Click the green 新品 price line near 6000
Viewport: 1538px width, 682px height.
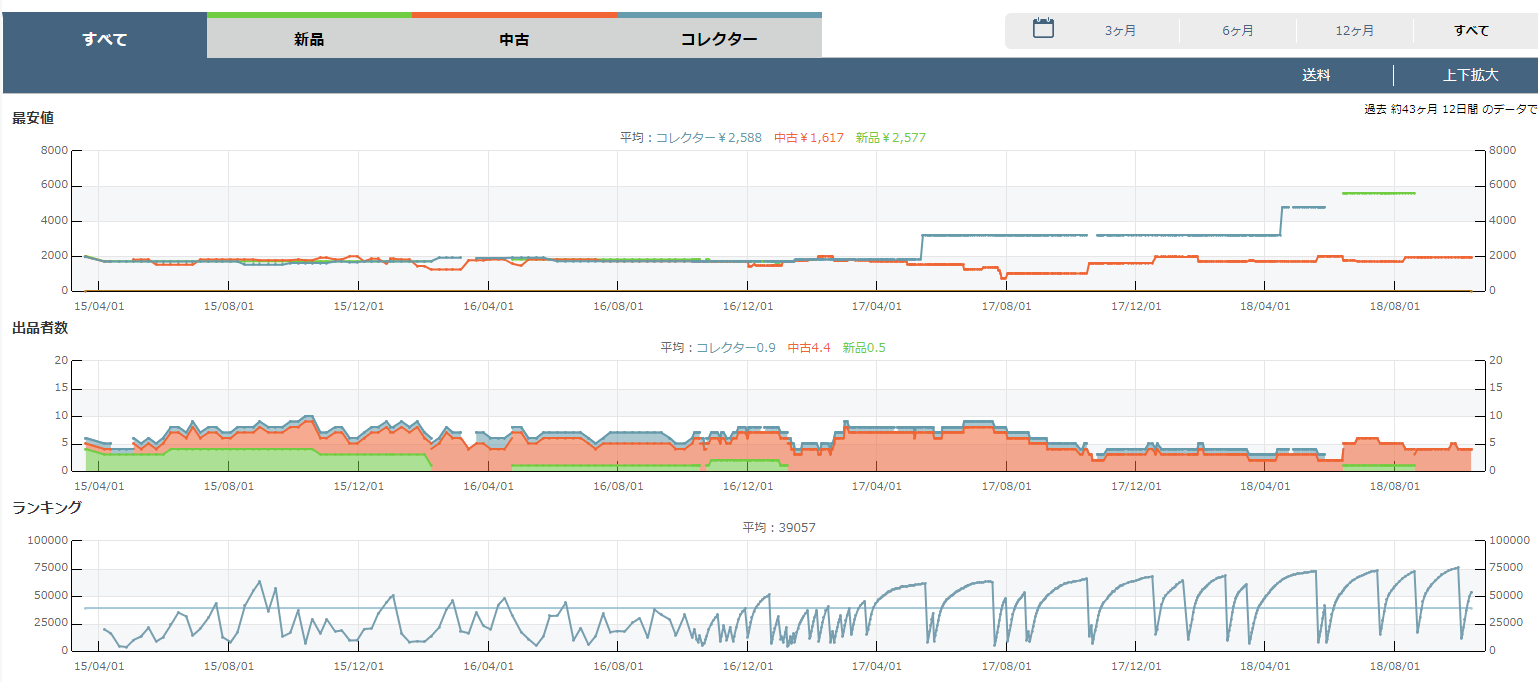1378,193
